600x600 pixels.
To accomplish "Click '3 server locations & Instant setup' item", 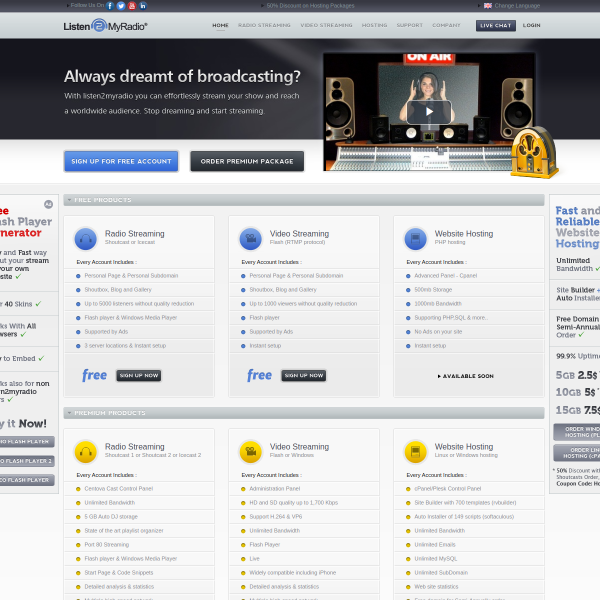I will (125, 346).
